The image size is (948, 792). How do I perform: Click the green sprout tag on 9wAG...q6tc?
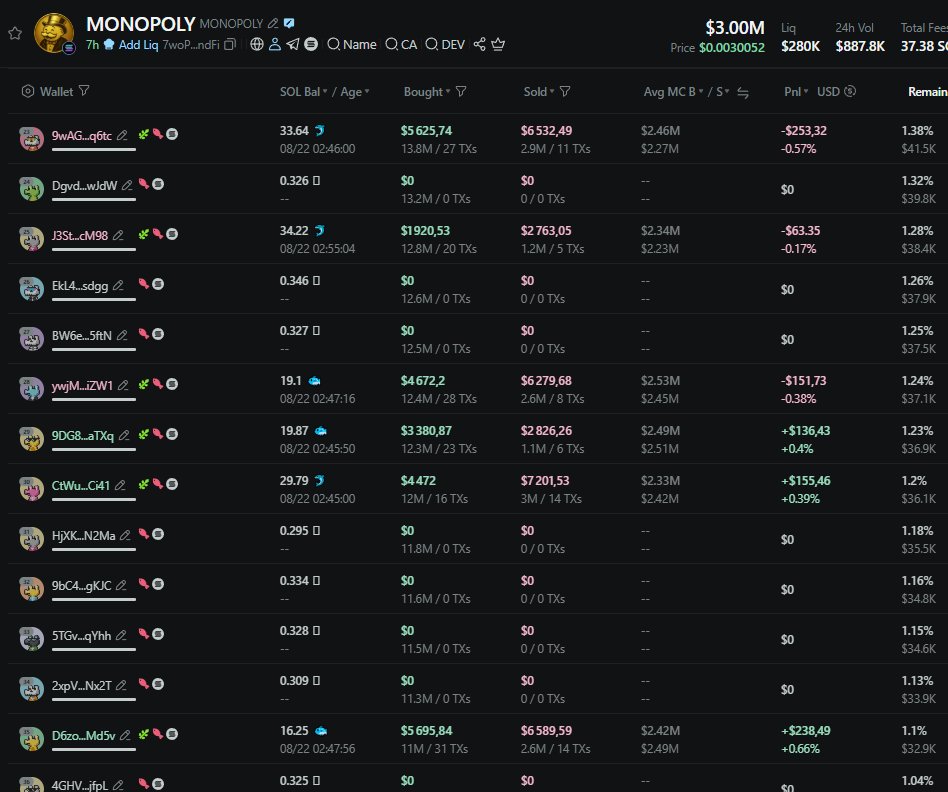[x=143, y=134]
